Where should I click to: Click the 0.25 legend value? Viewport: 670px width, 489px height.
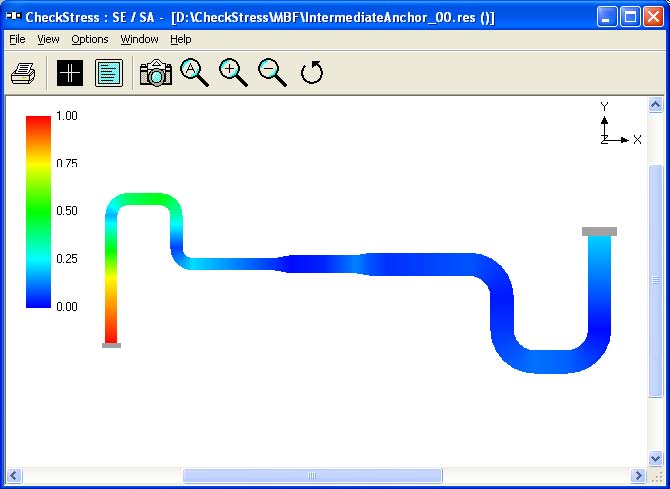click(x=67, y=259)
